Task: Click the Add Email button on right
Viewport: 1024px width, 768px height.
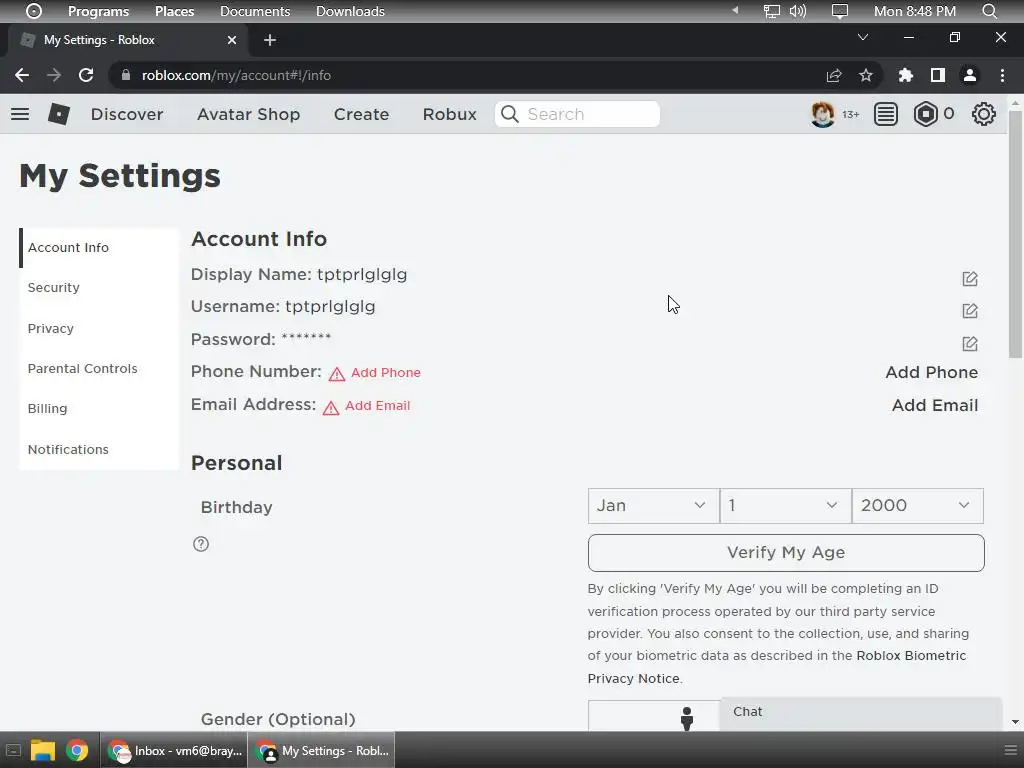Action: [x=935, y=405]
